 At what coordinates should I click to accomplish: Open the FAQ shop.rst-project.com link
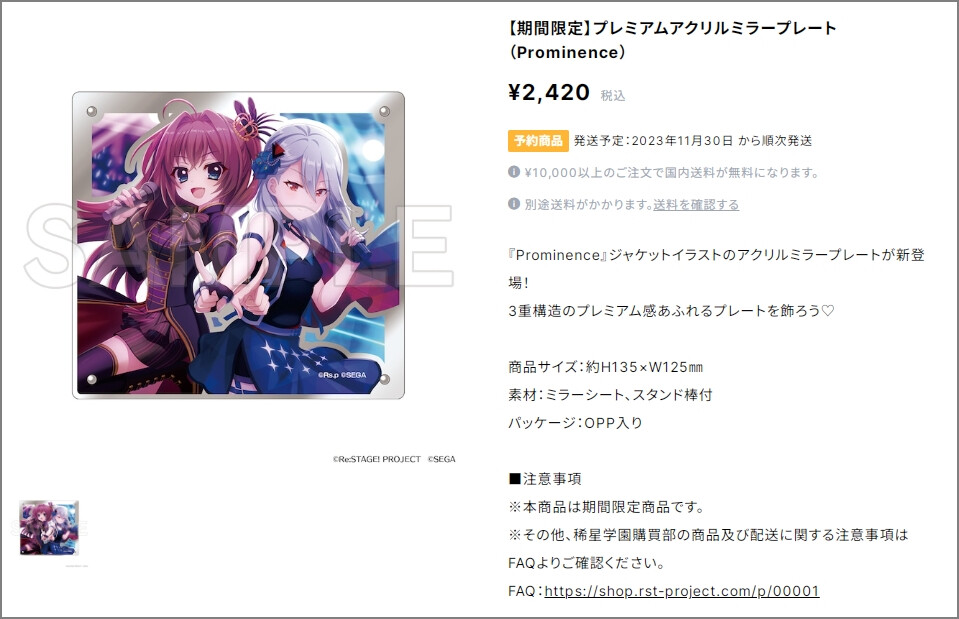(x=681, y=591)
